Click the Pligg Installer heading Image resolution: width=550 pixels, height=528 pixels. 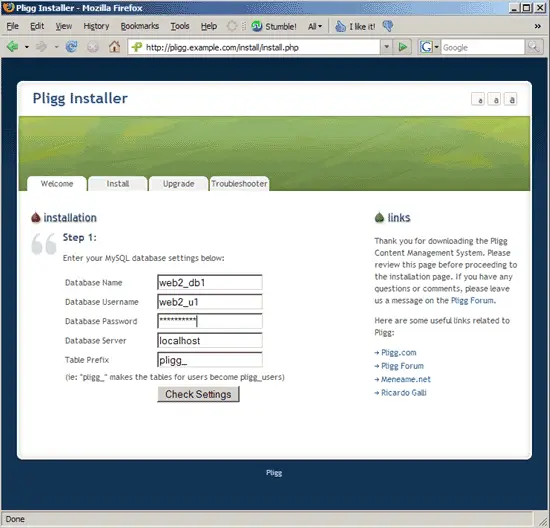[80, 99]
